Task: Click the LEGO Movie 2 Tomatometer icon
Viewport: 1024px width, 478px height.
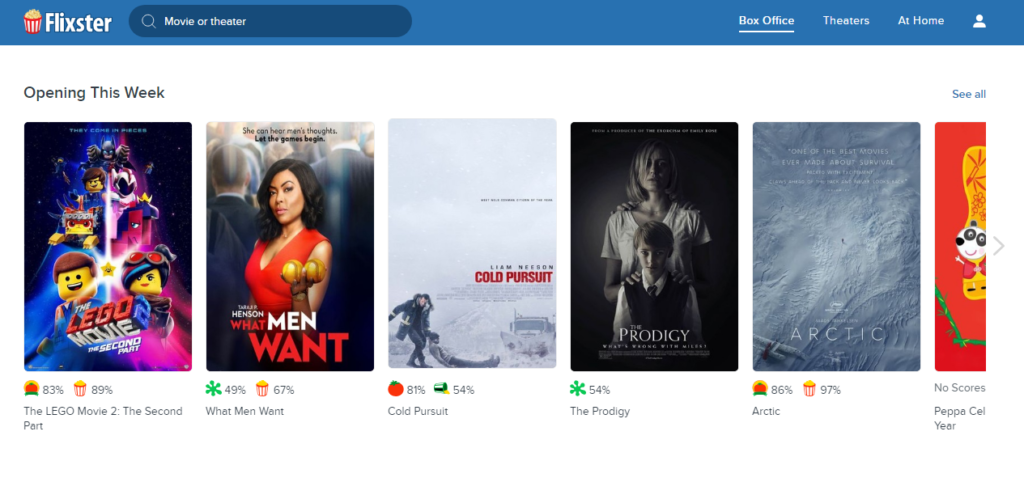Action: coord(31,389)
